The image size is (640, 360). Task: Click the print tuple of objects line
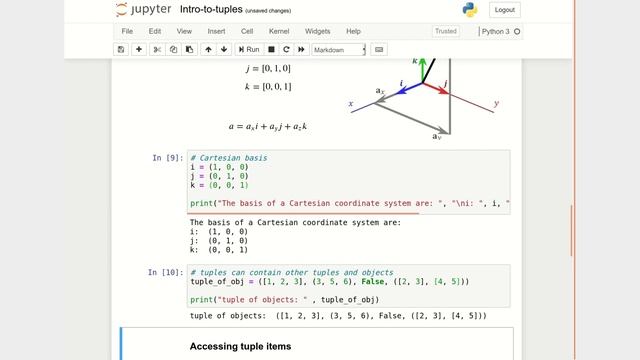pyautogui.click(x=284, y=300)
